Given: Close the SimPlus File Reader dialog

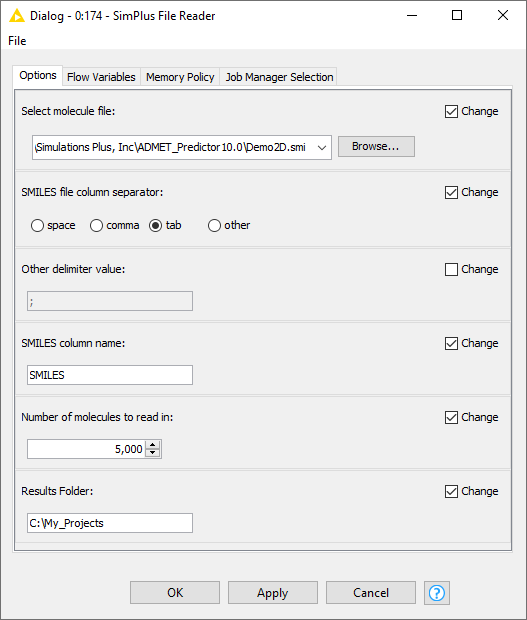Looking at the screenshot, I should click(x=503, y=16).
